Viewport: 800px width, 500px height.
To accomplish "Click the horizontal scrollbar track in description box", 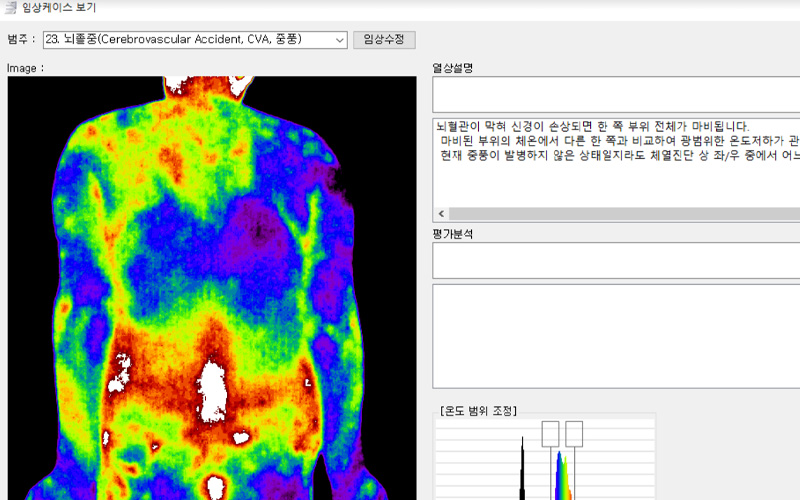I will click(624, 214).
